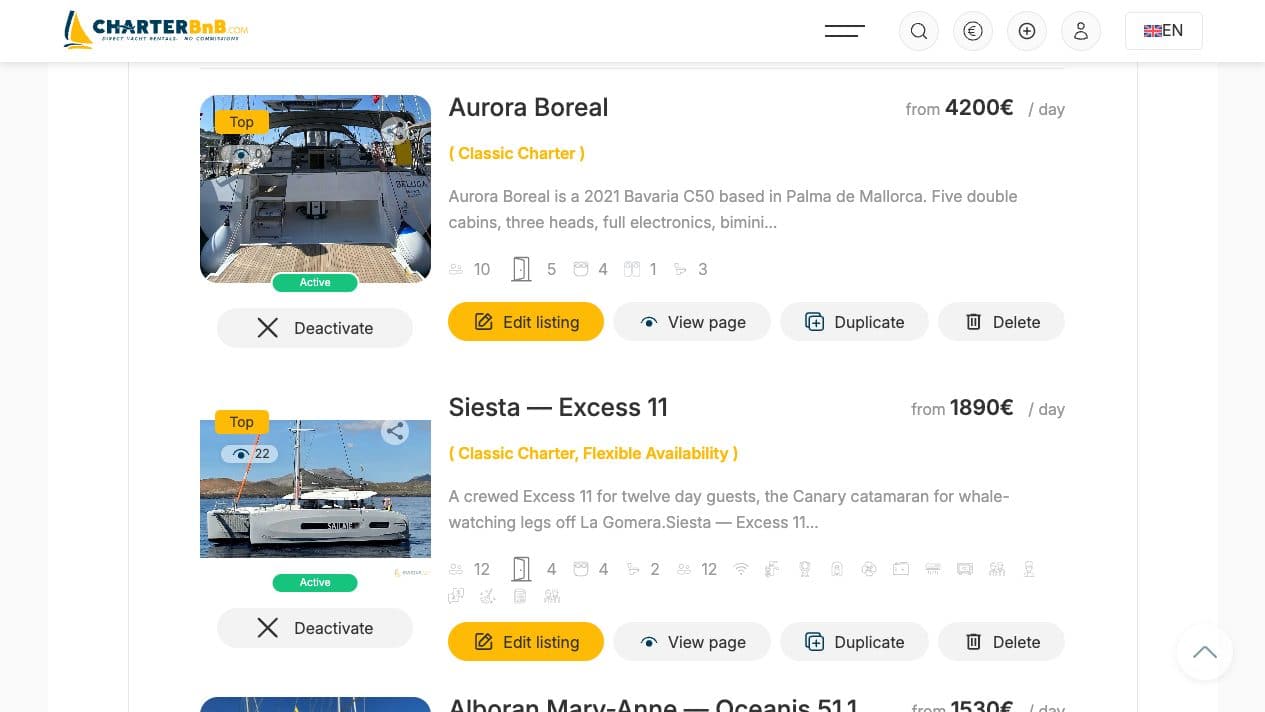
Task: Click Siesta views eye counter showing 22
Action: tap(249, 454)
